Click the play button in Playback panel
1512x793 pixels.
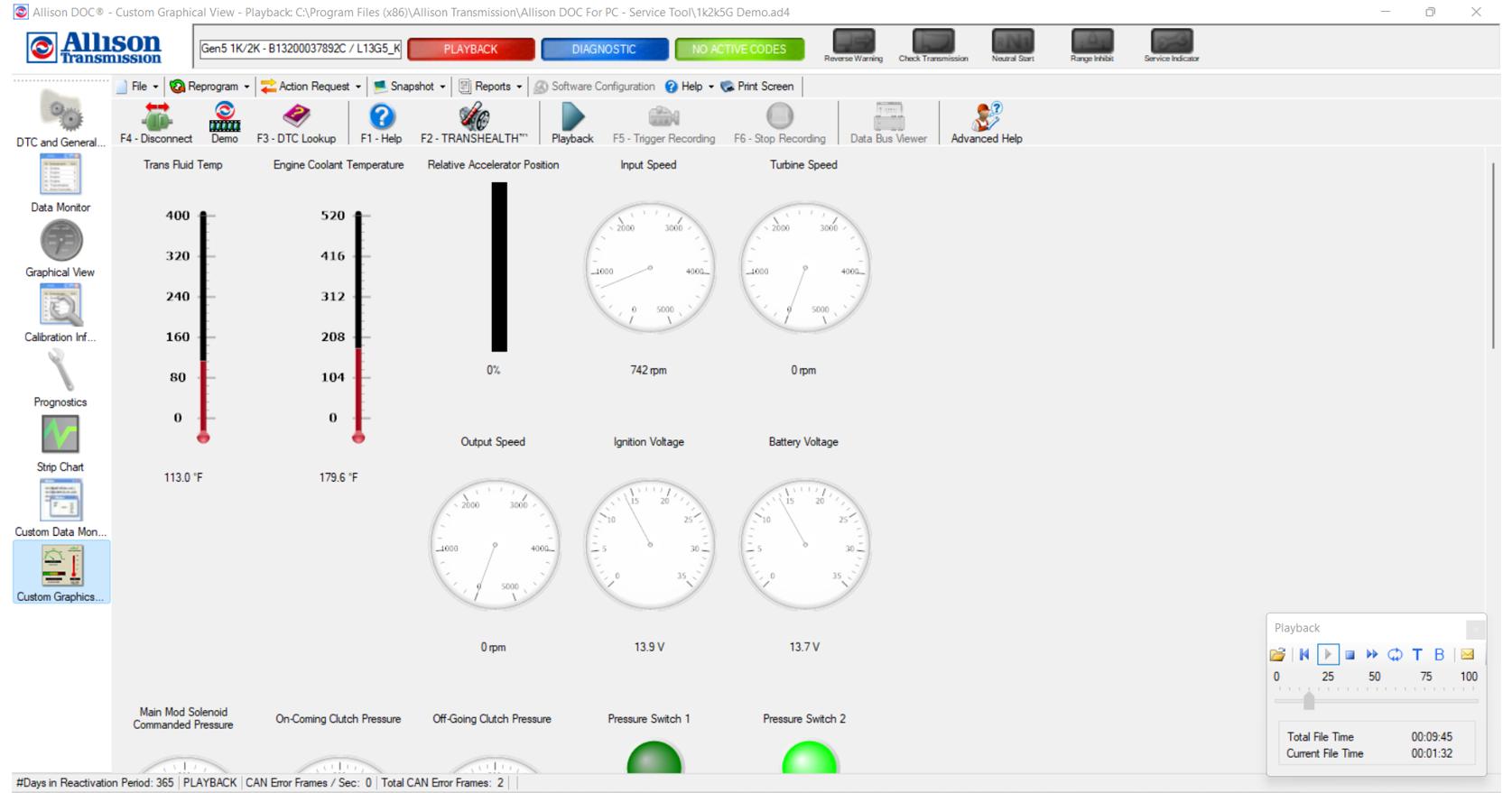pyautogui.click(x=1327, y=655)
